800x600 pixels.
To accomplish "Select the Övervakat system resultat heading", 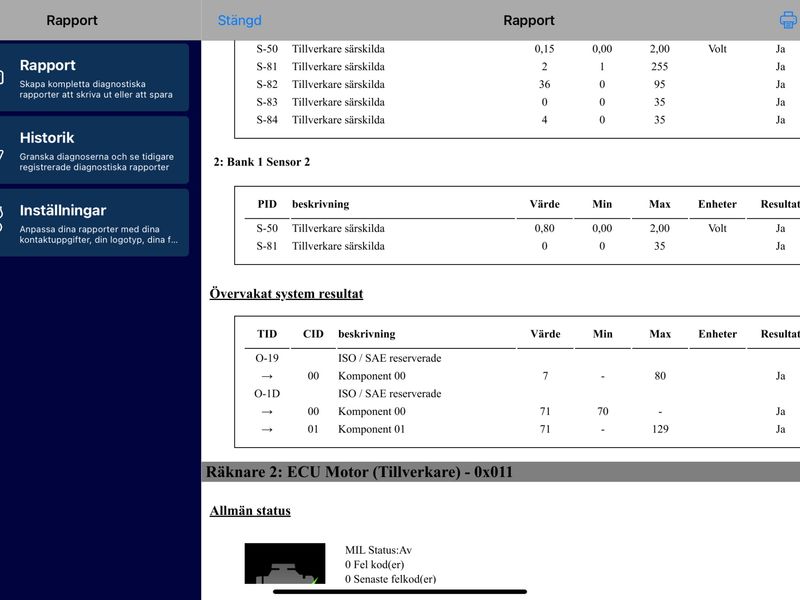I will (x=286, y=294).
